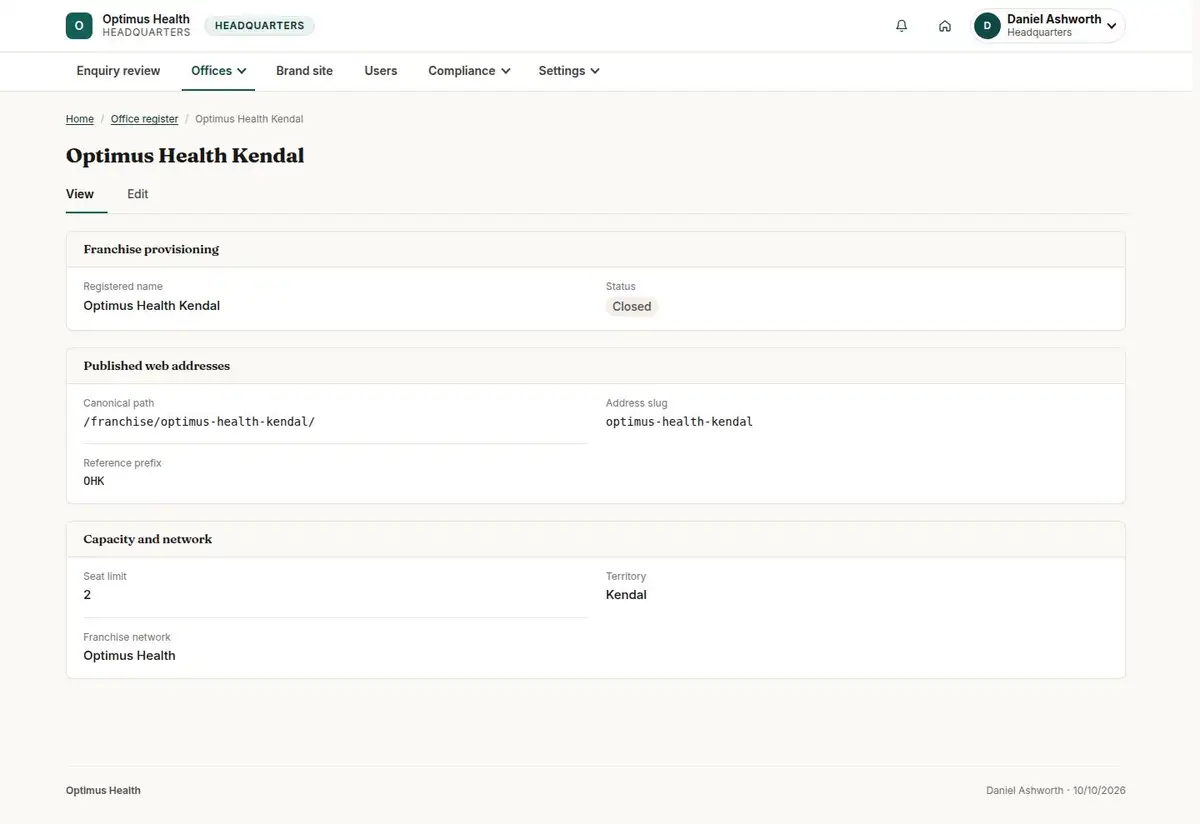This screenshot has width=1200, height=824.
Task: Click the footer Daniel Ashworth date stamp
Action: (1056, 790)
